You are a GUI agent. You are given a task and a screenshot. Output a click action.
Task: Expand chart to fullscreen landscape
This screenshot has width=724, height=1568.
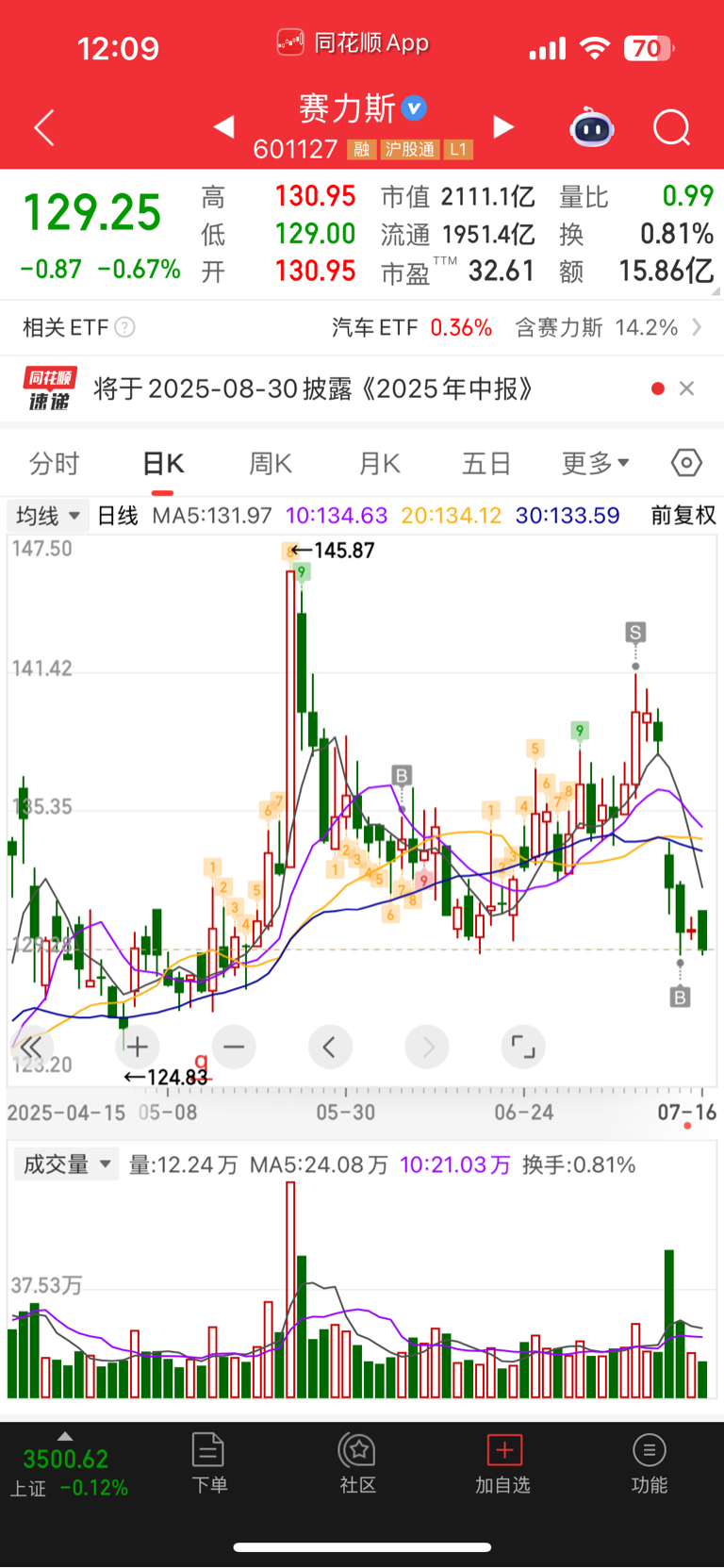tap(522, 1047)
